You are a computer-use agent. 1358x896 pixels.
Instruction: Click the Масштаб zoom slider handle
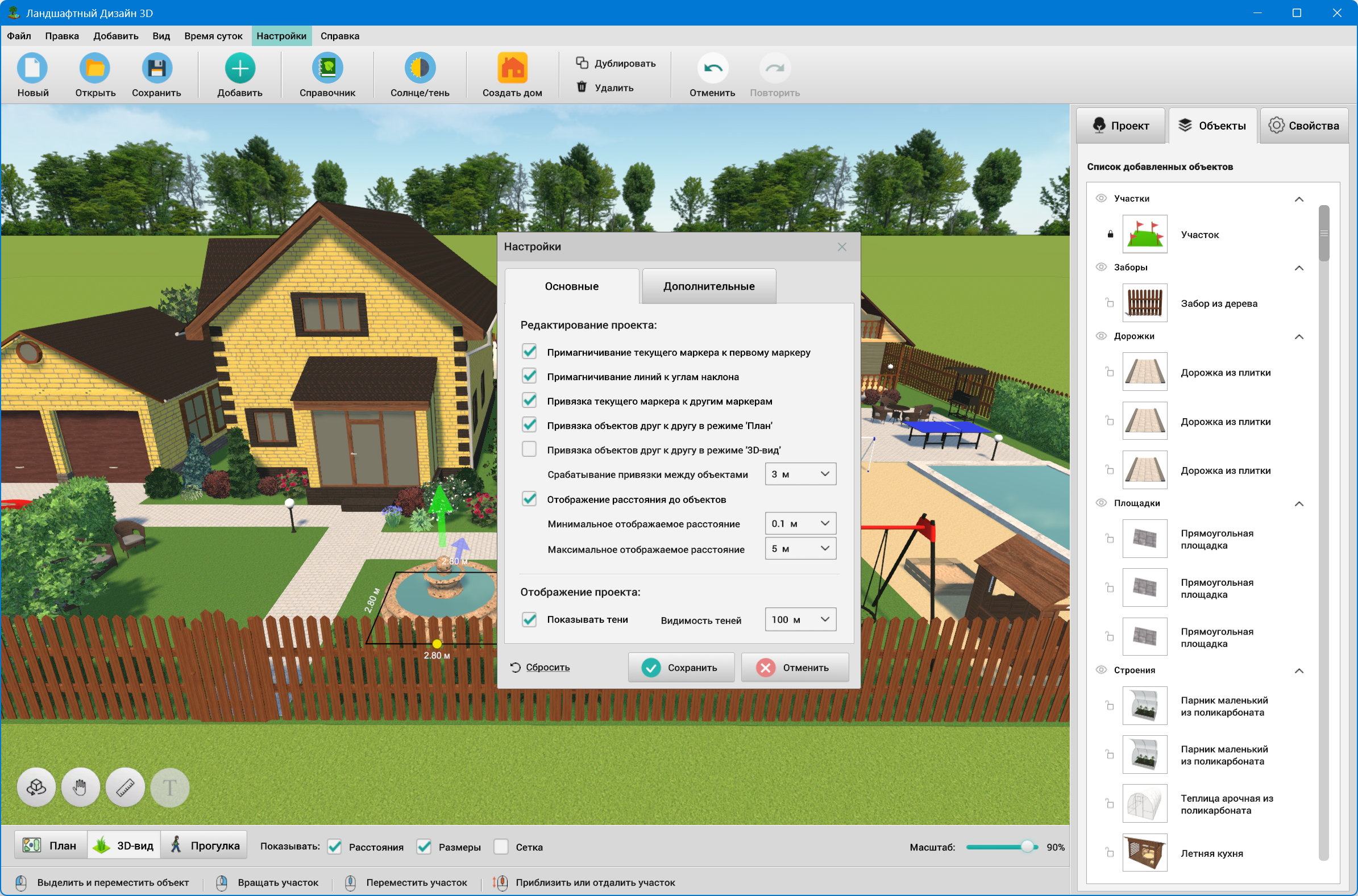click(x=1027, y=847)
